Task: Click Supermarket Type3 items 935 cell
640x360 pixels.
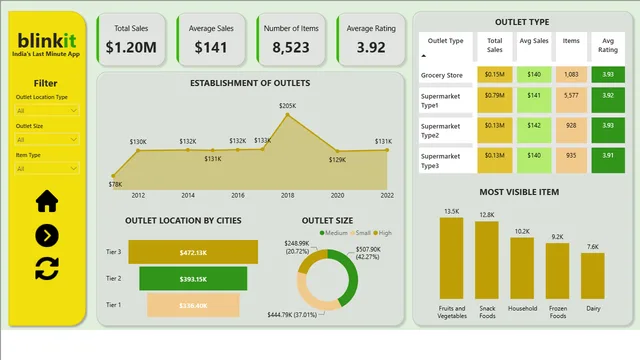Action: pos(571,160)
